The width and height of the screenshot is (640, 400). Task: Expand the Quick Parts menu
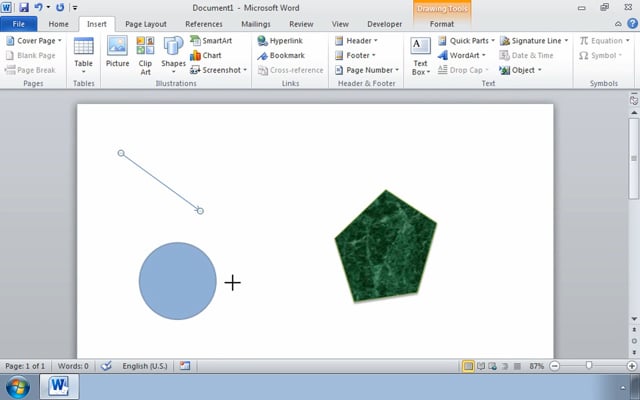(x=466, y=41)
